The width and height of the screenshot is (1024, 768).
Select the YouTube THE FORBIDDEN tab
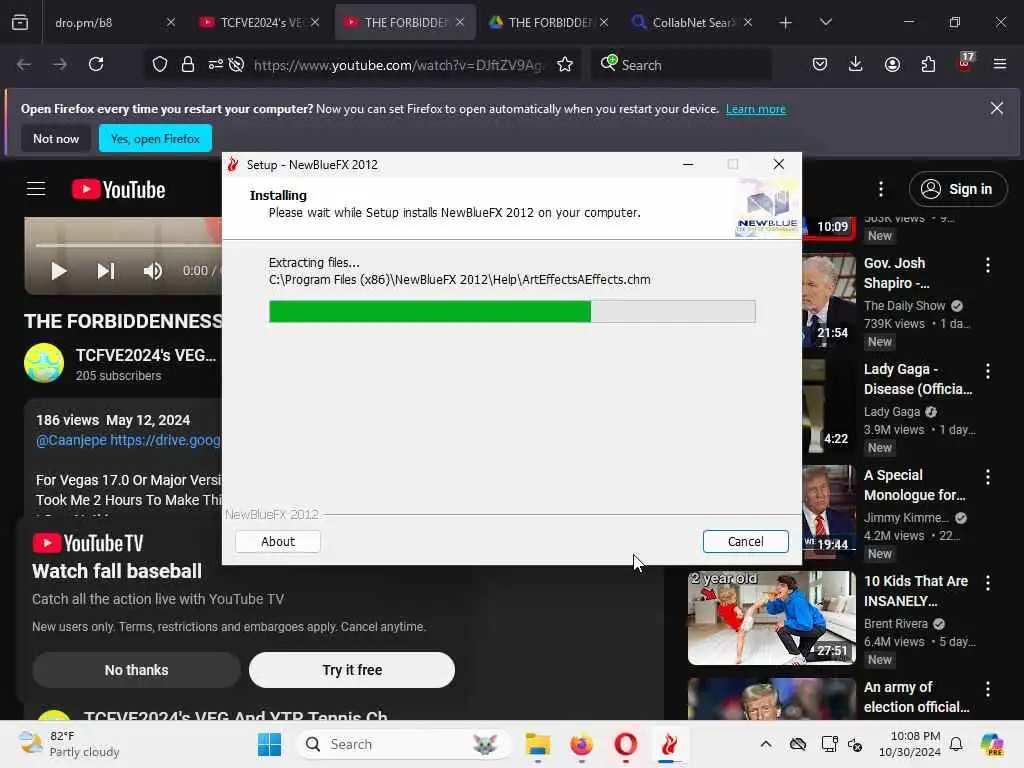pos(406,22)
